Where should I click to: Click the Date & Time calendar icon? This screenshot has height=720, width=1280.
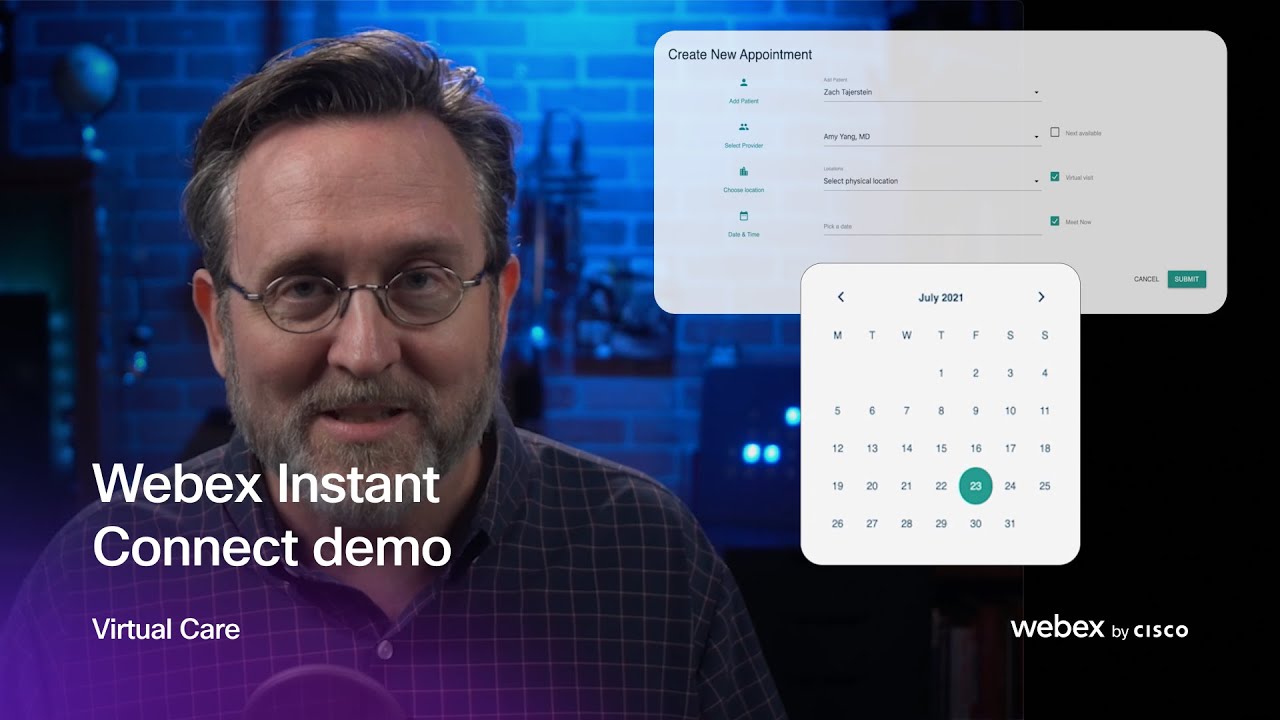743,216
